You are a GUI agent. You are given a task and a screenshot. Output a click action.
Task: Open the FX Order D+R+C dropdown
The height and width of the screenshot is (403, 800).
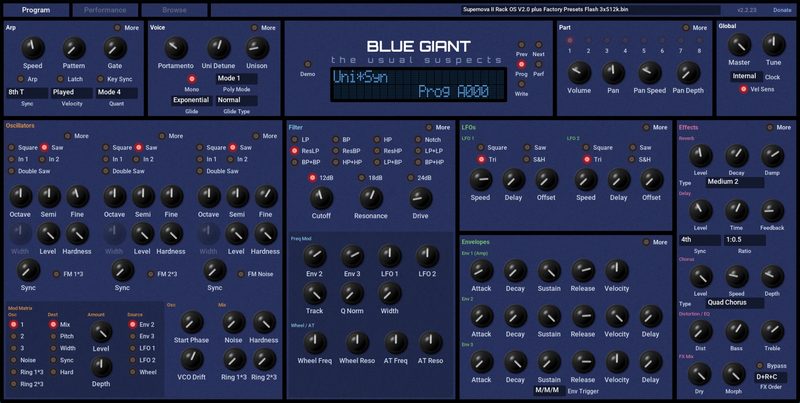[x=770, y=377]
